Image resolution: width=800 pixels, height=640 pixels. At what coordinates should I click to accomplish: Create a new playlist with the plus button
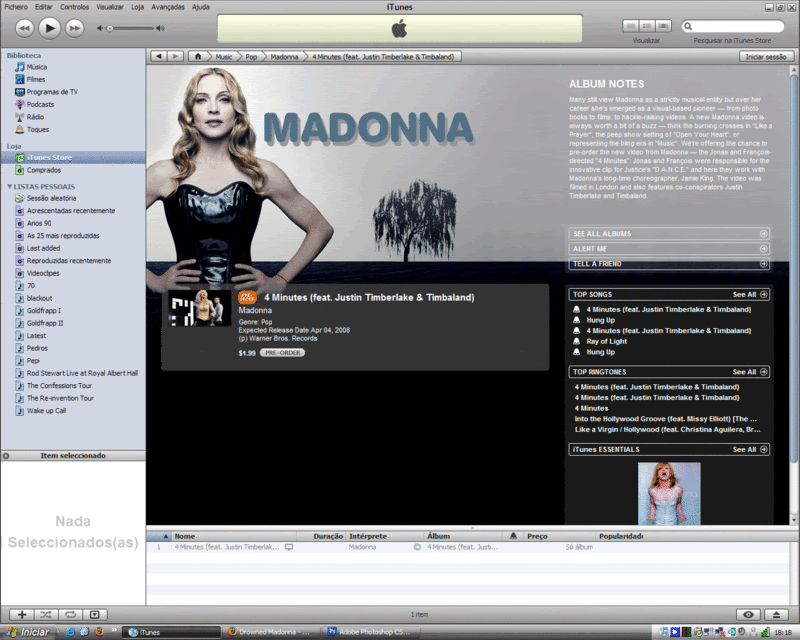[x=21, y=614]
